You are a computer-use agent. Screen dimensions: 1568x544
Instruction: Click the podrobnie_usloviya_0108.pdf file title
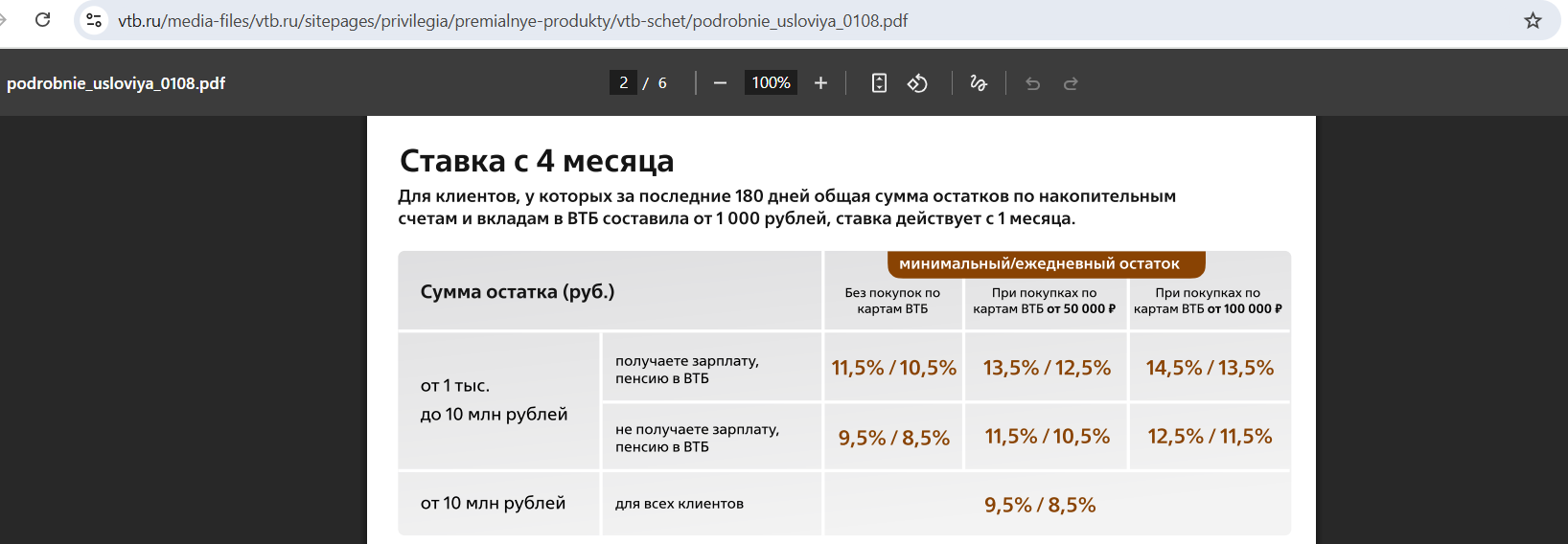coord(116,83)
